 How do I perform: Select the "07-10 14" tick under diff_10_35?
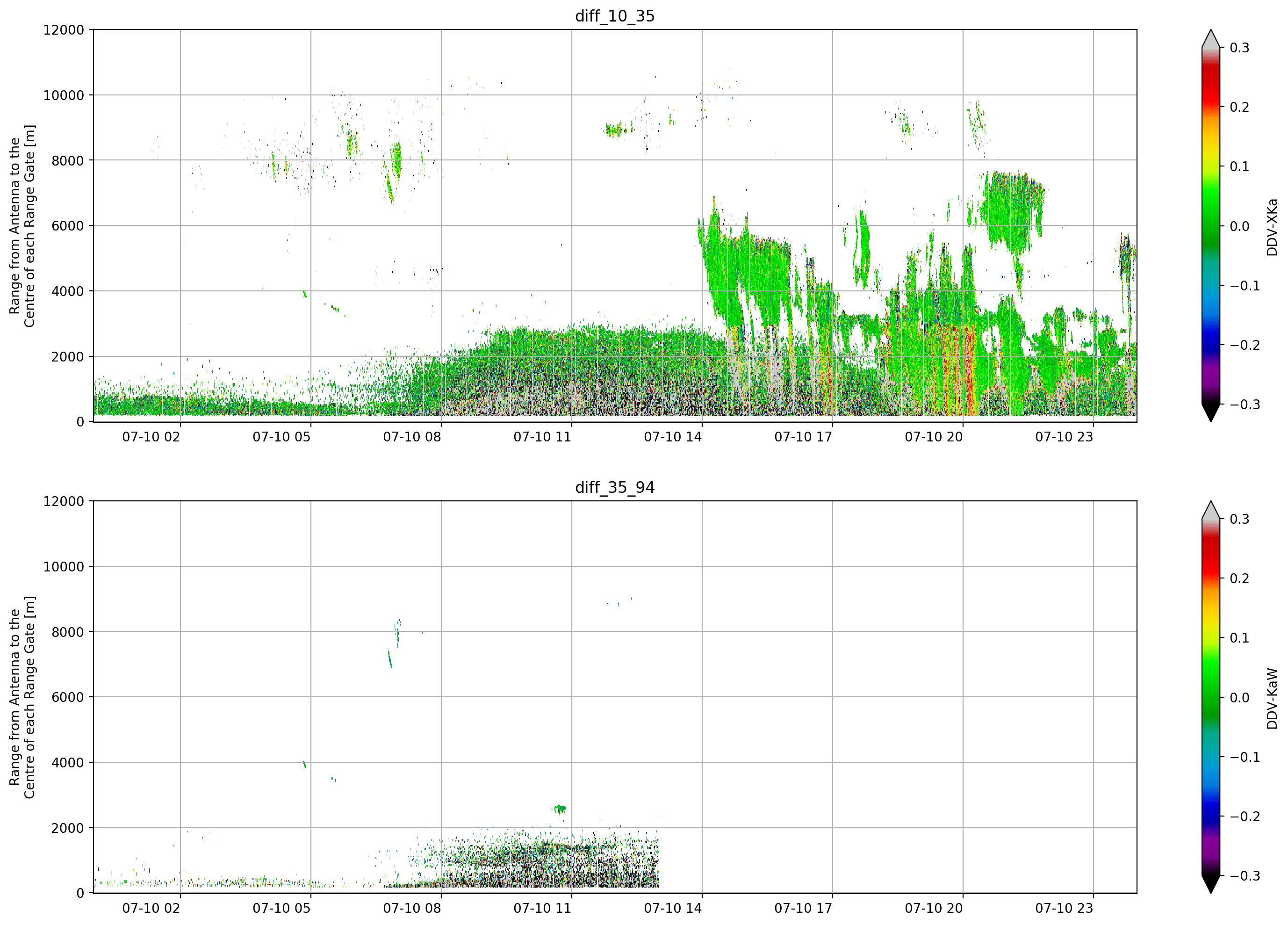click(x=673, y=437)
